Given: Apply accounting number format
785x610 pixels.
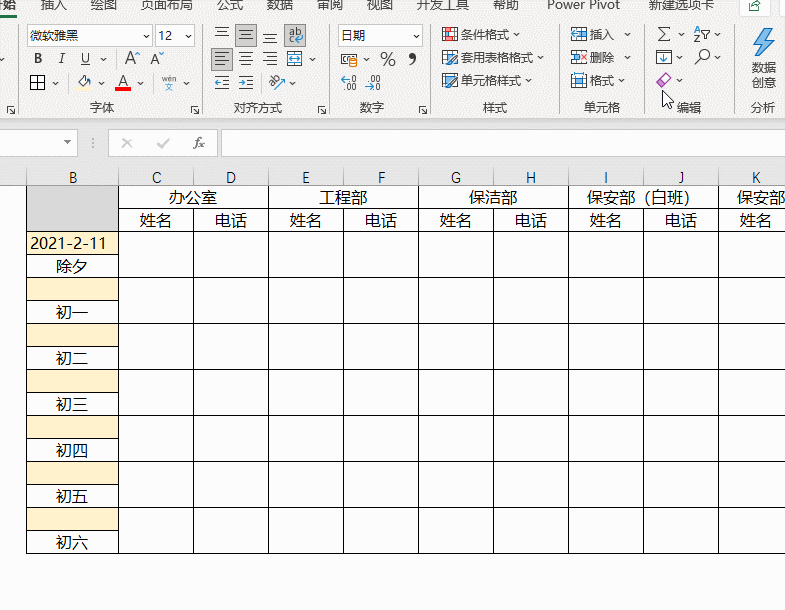Looking at the screenshot, I should (349, 60).
